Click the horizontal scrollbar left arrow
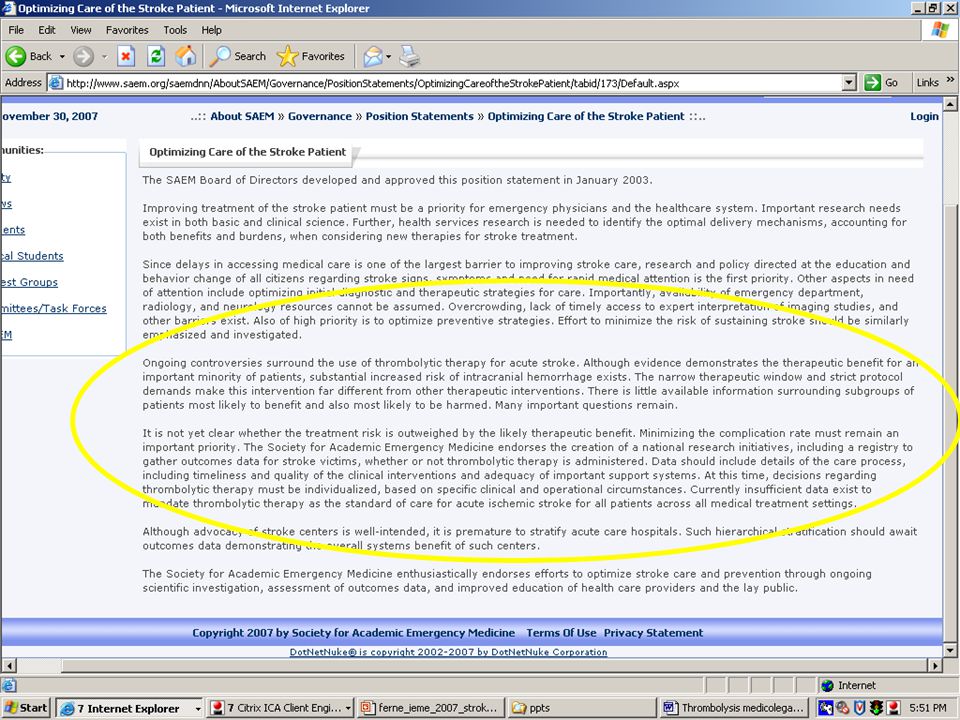Screen dimensions: 960x720 point(8,666)
